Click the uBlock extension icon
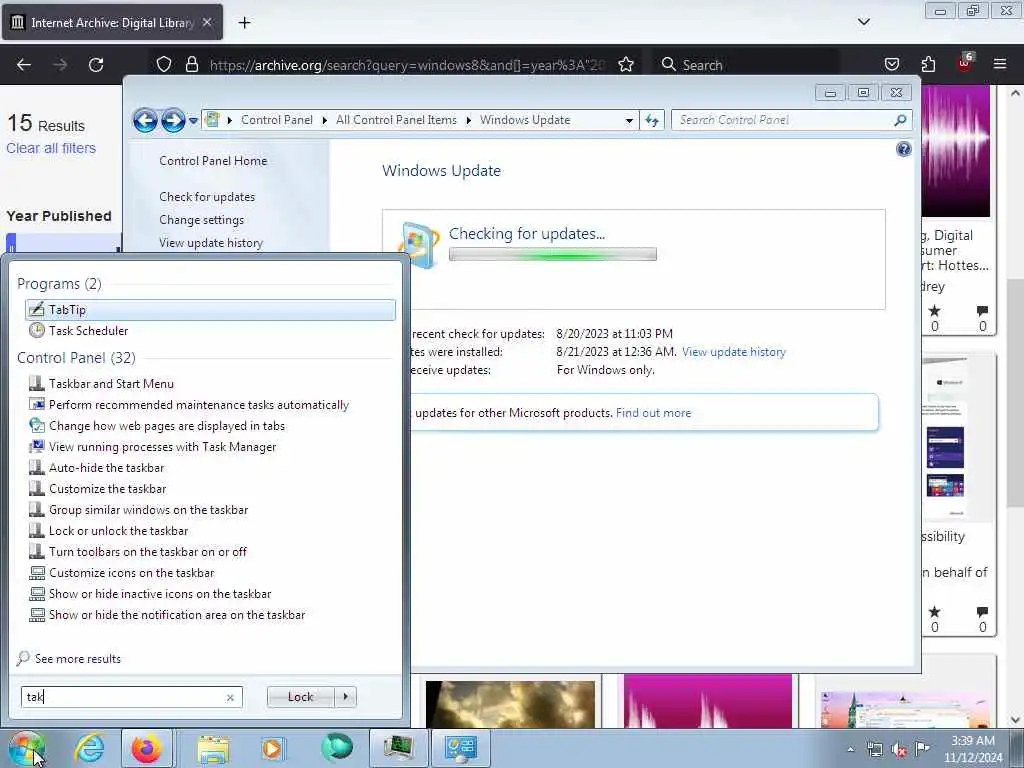 965,63
